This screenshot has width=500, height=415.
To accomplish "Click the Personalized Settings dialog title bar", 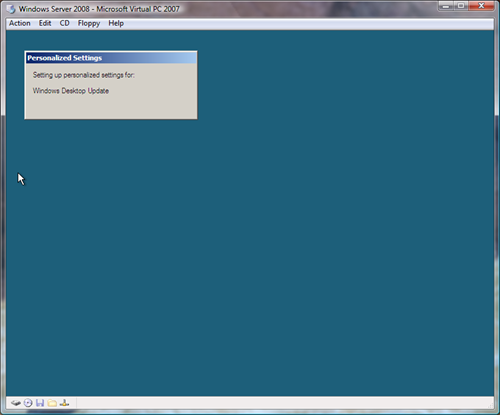I will [111, 58].
